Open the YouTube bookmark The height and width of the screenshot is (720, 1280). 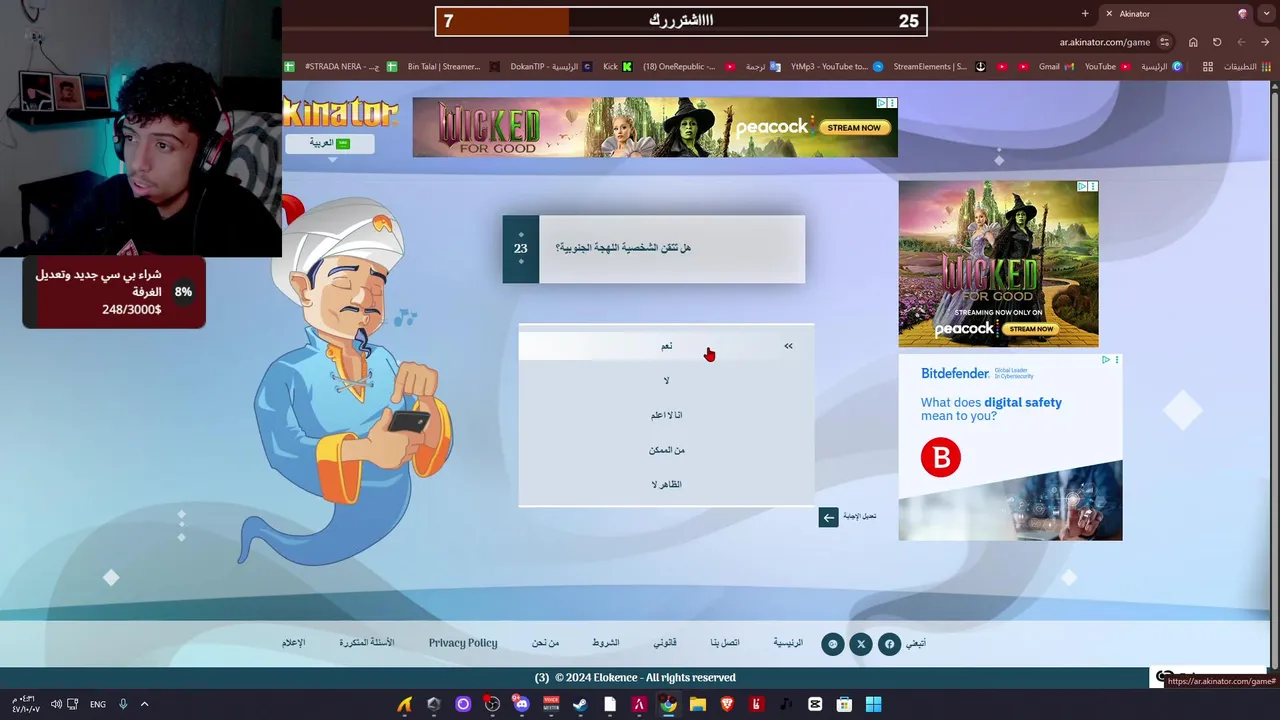(1107, 67)
